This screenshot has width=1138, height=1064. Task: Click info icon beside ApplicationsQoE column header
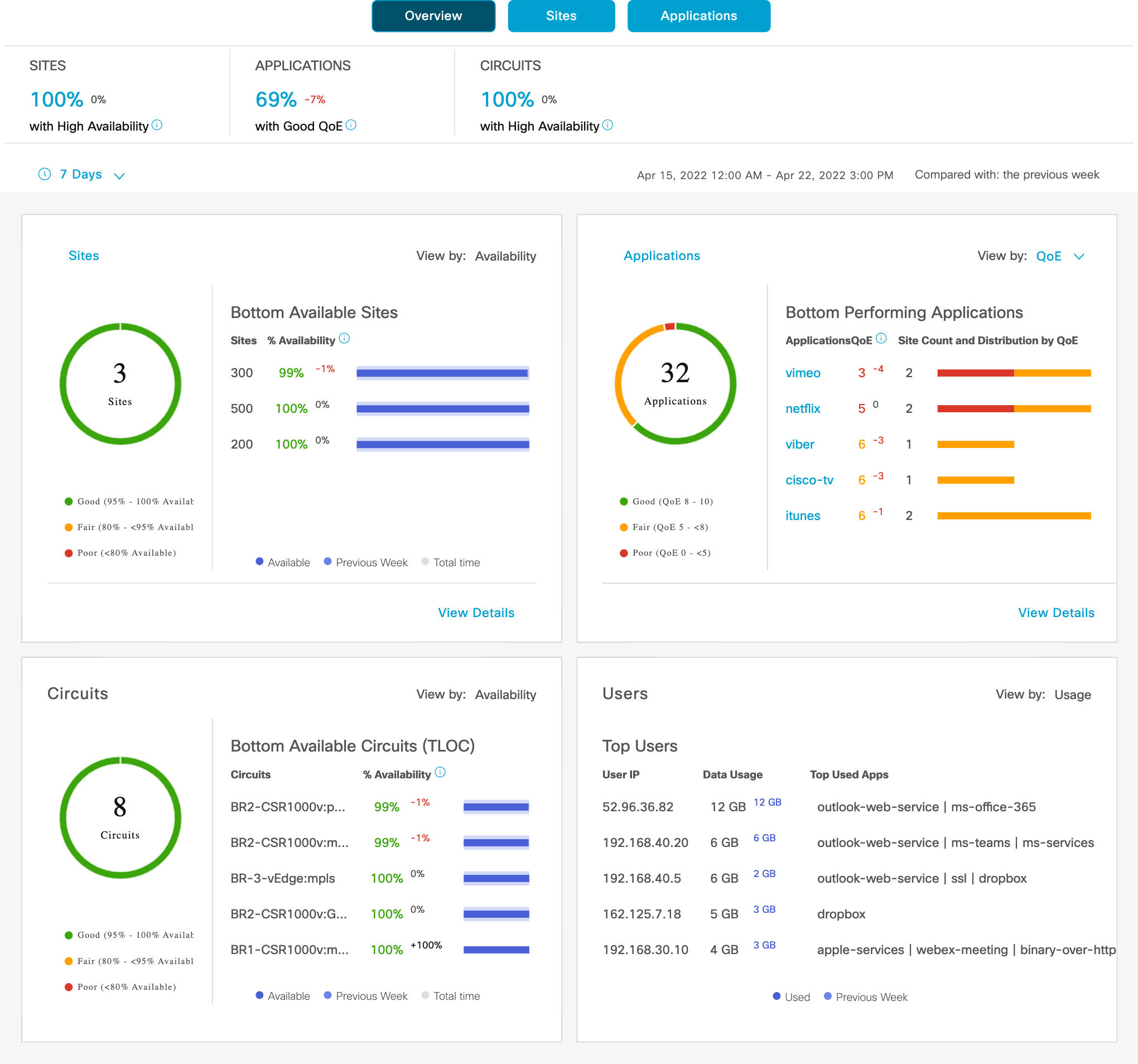pos(881,339)
